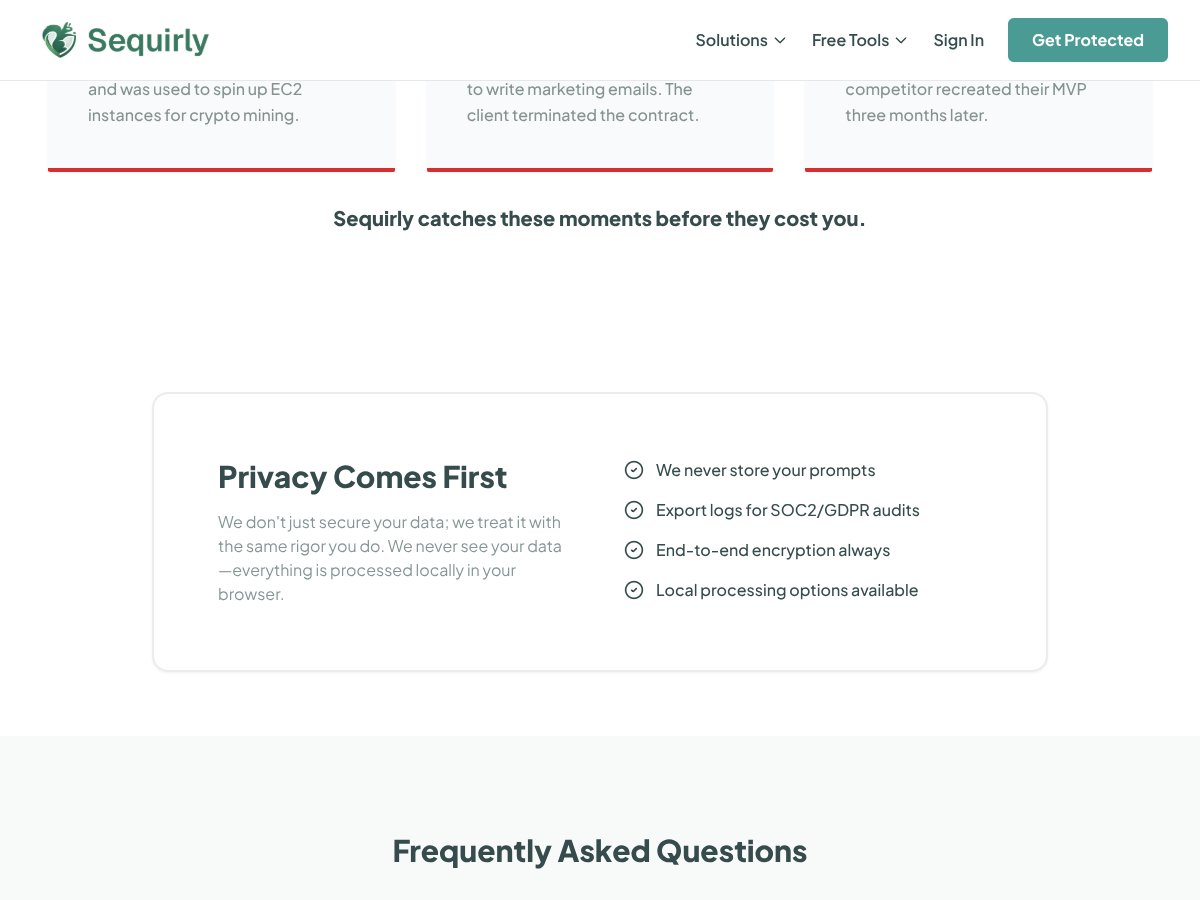Click the checkmark beside "Local processing options available"

634,590
